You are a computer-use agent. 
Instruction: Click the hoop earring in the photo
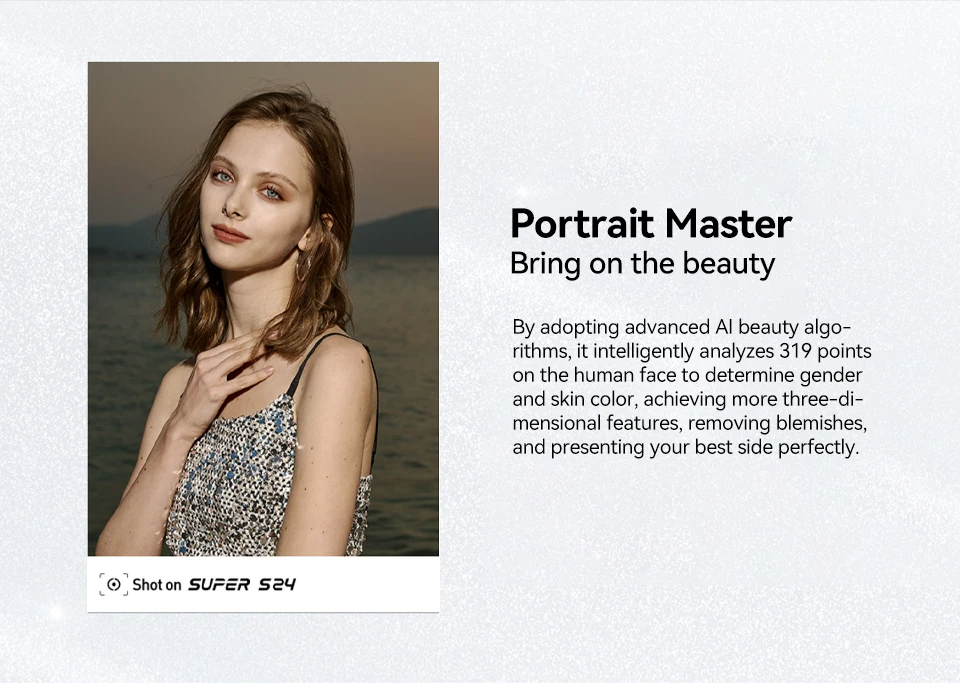pos(302,266)
